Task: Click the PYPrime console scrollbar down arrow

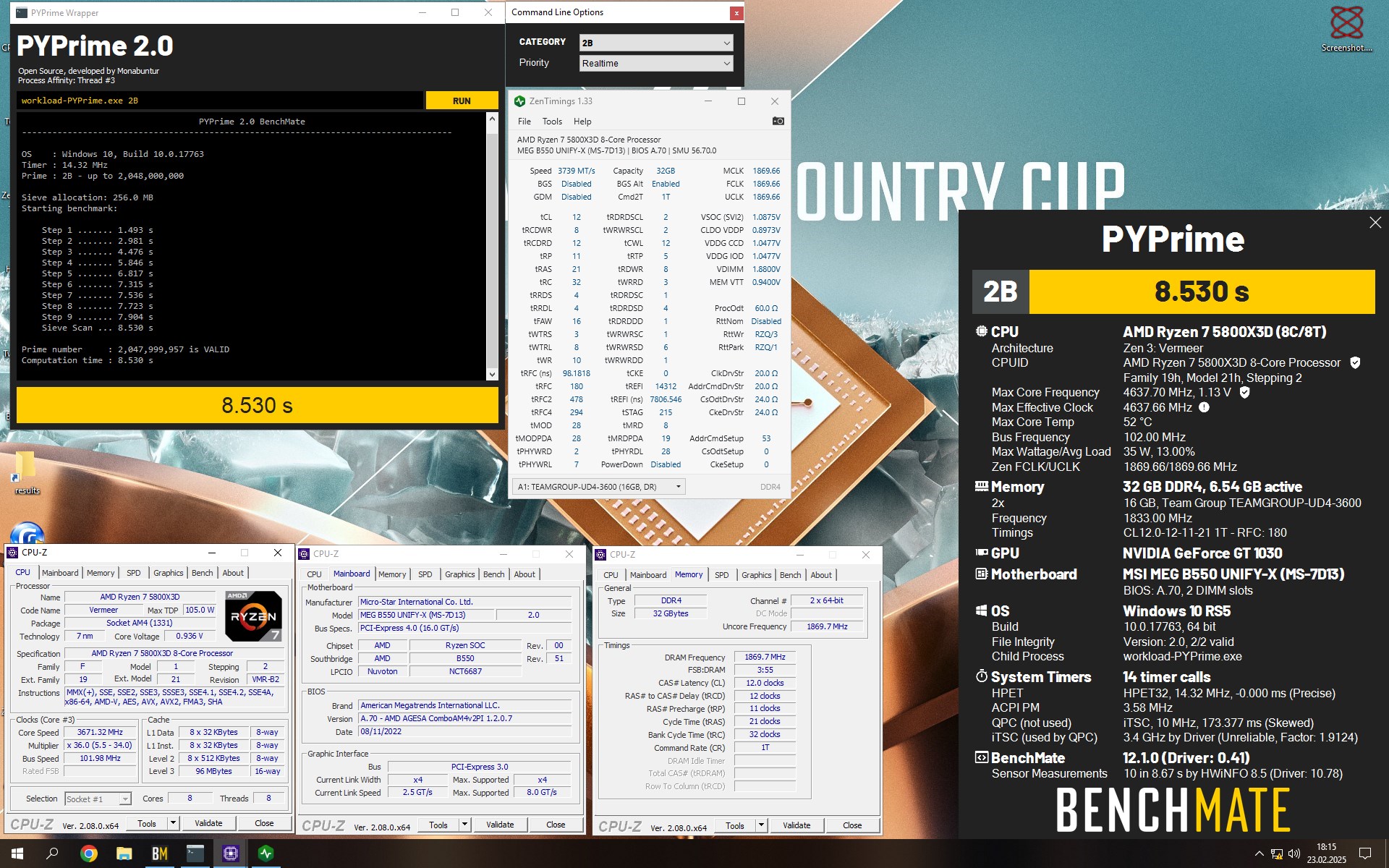Action: (492, 374)
